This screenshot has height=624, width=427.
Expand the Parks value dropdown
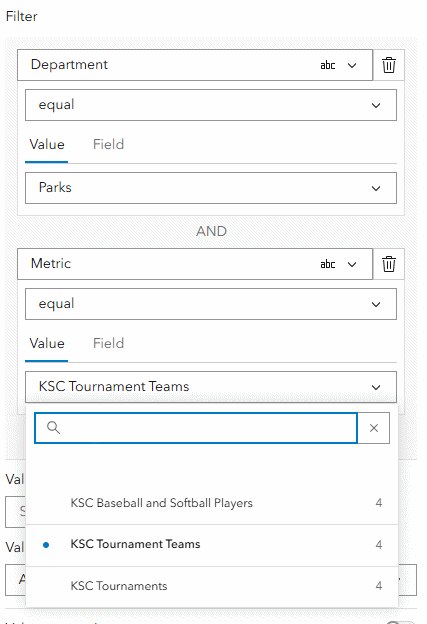tap(211, 188)
